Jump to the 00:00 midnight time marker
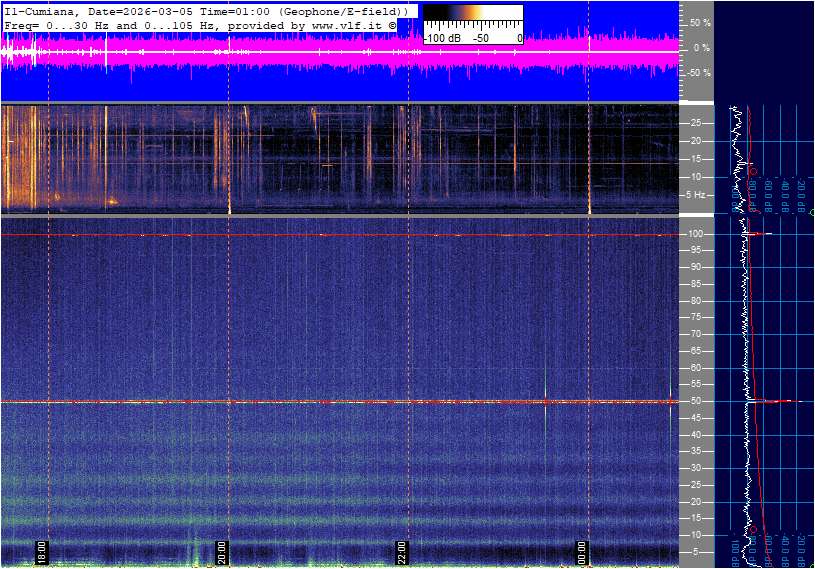This screenshot has width=815, height=569. [x=582, y=553]
